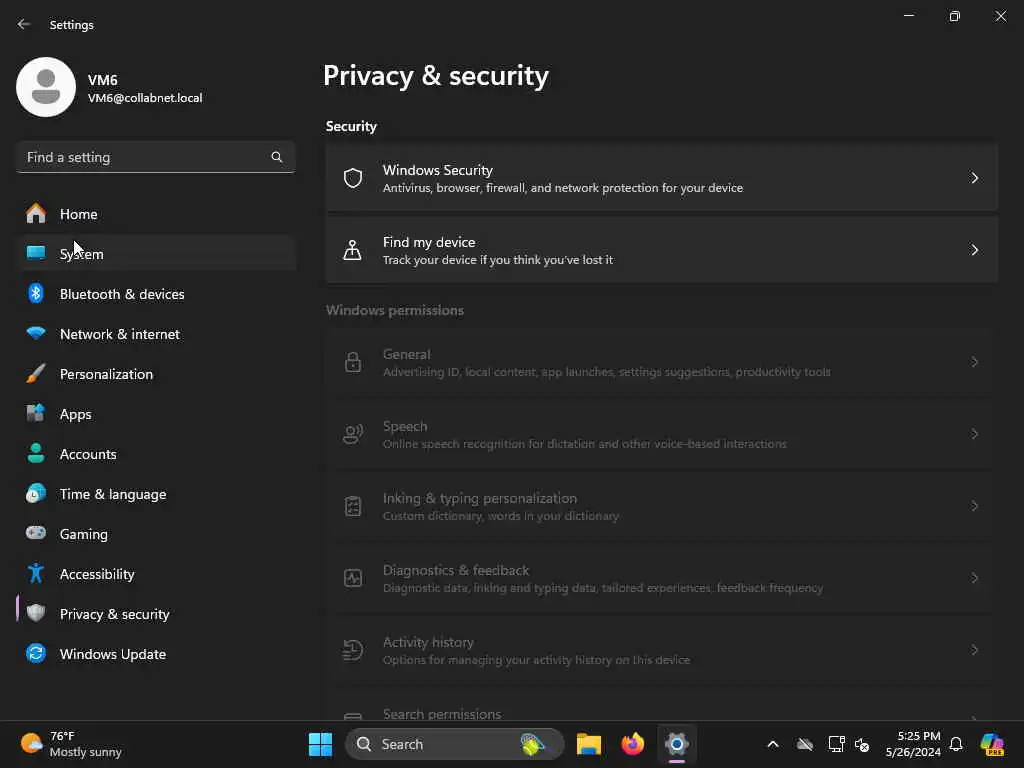
Task: Click the System monitor icon in sidebar
Action: pyautogui.click(x=36, y=253)
